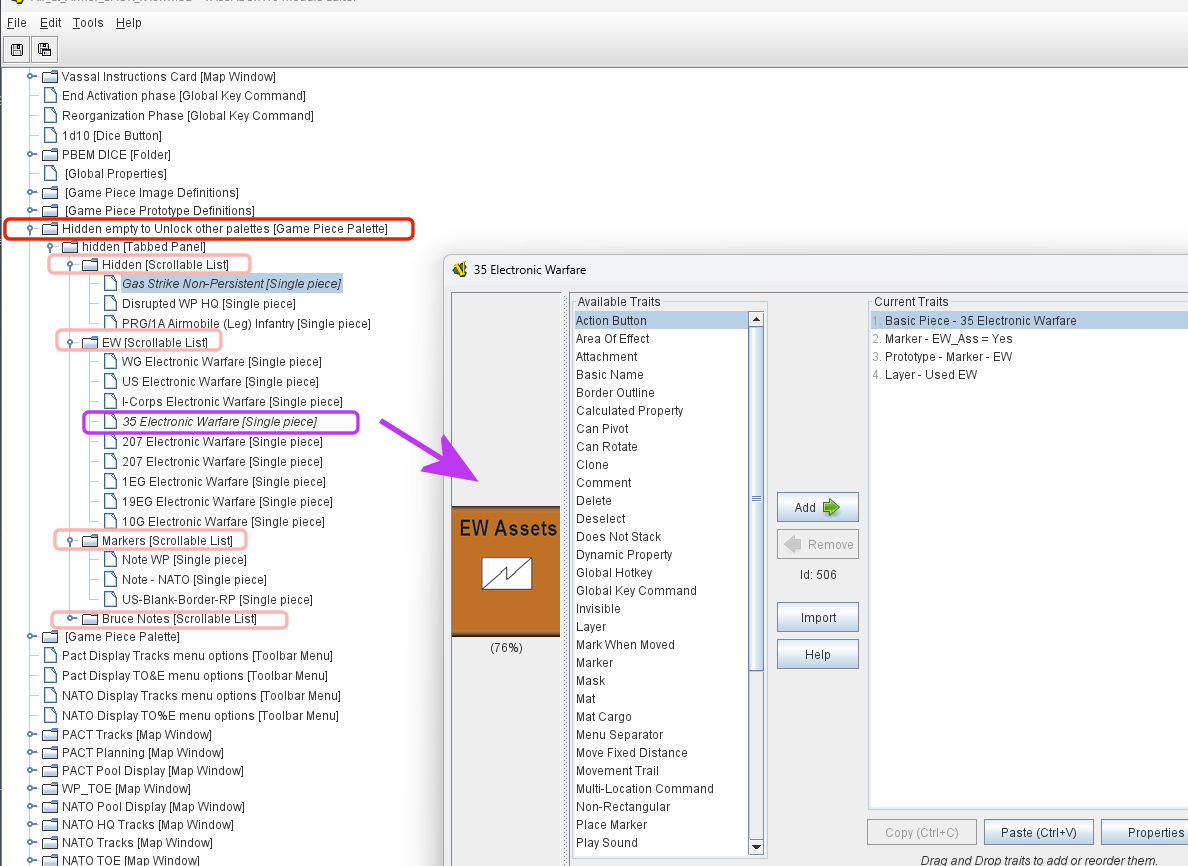Click folder icon of hidden Tabbed Panel
1188x866 pixels.
click(70, 247)
